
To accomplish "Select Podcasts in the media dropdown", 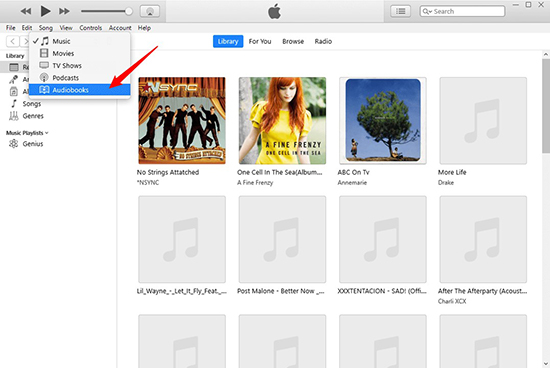I will (x=80, y=78).
